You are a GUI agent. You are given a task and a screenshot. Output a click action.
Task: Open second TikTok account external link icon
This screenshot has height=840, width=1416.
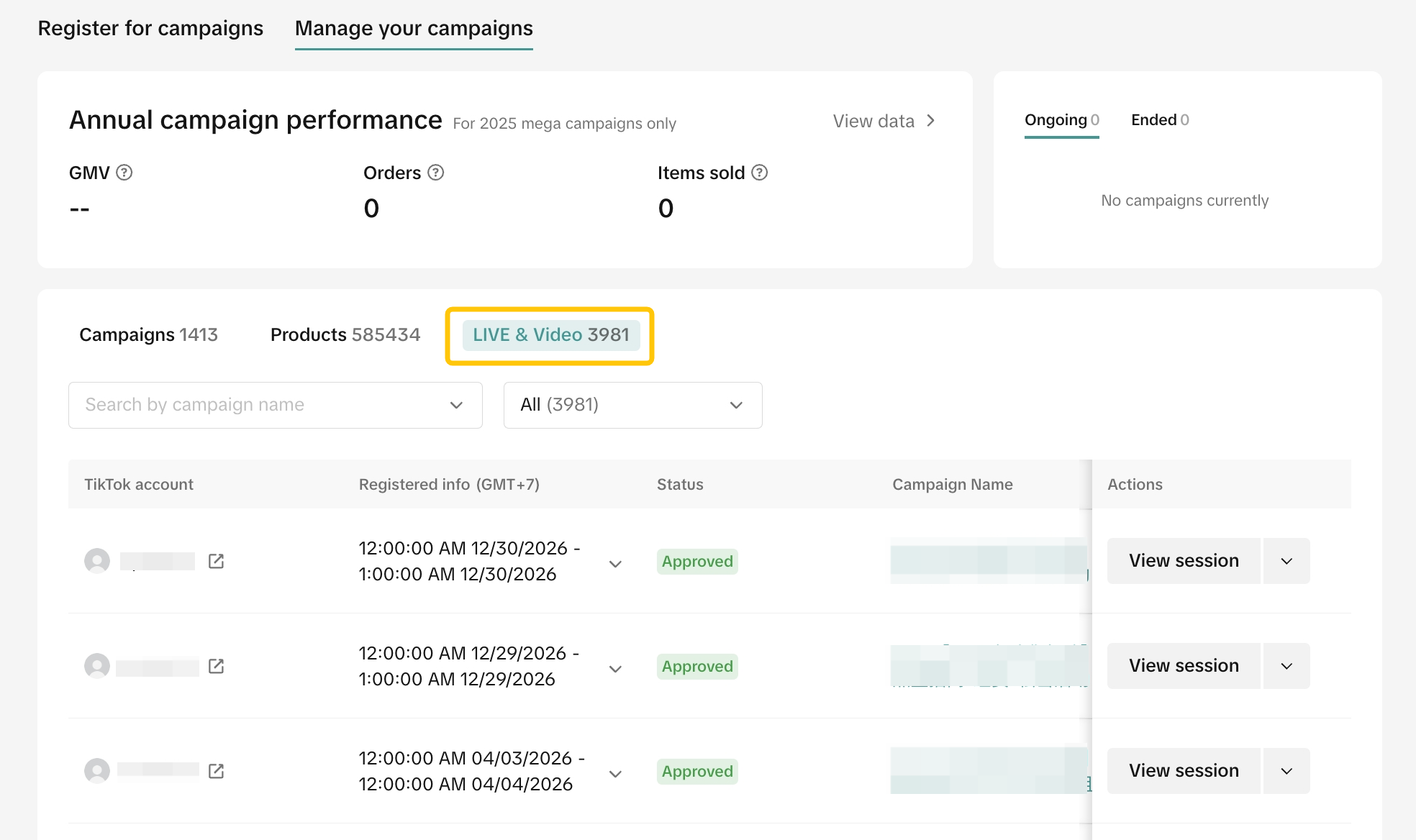(x=216, y=666)
